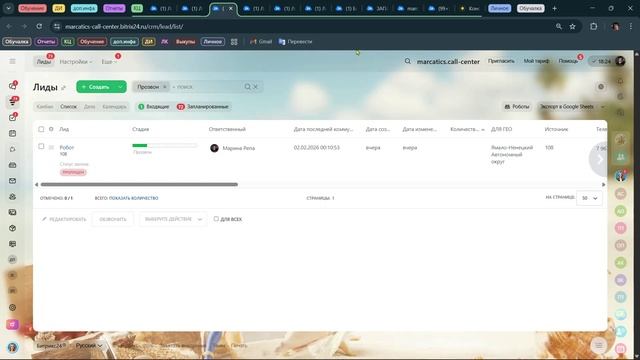Open the chat menu button bottom right
The width and height of the screenshot is (640, 360).
[x=599, y=346]
